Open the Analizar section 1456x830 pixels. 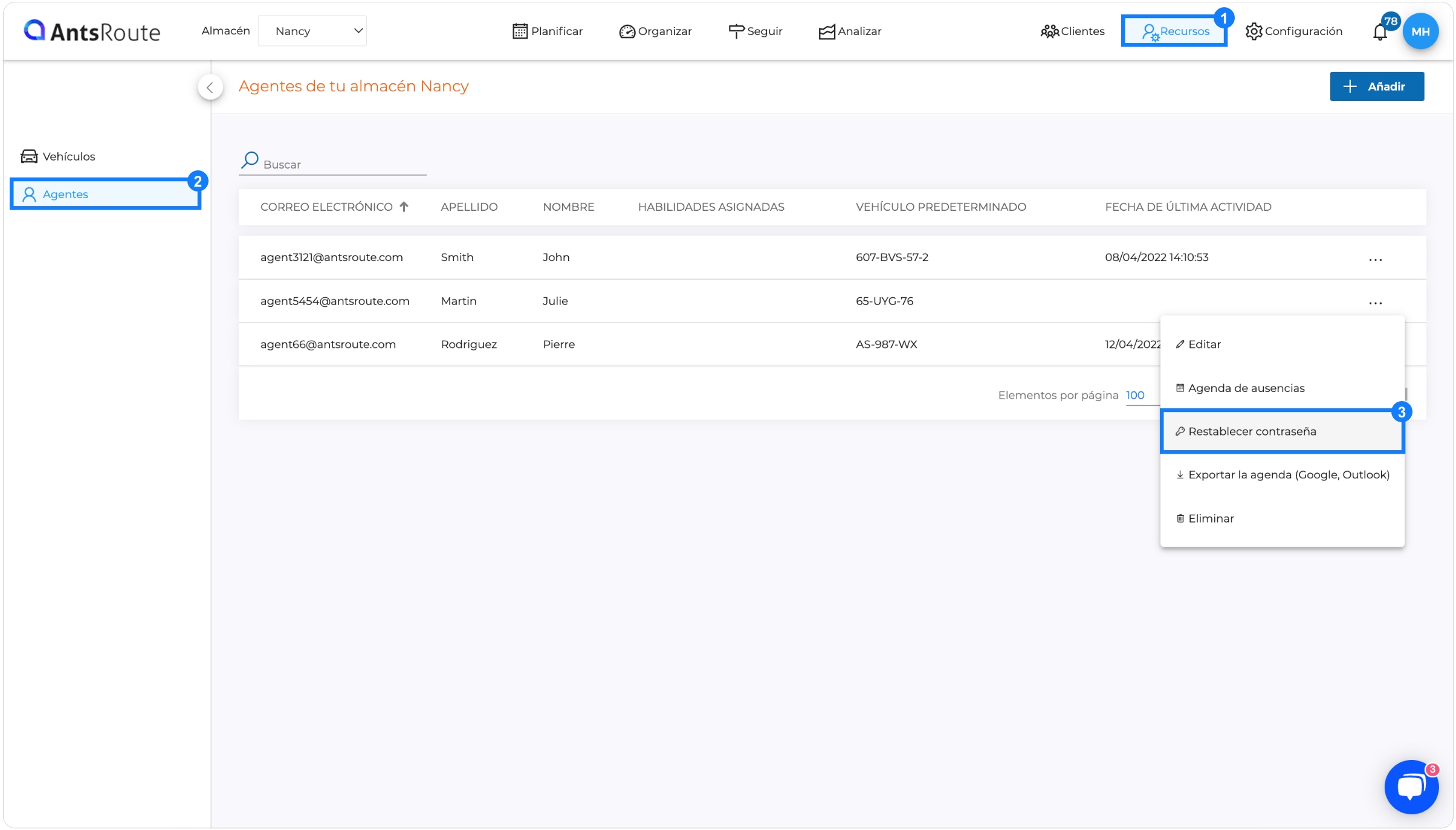point(850,31)
